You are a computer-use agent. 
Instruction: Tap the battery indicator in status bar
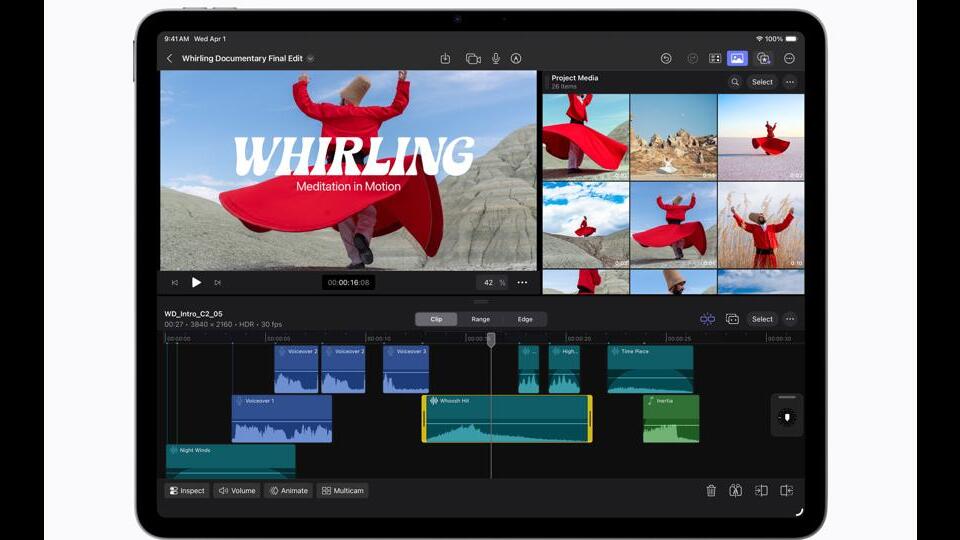(791, 39)
